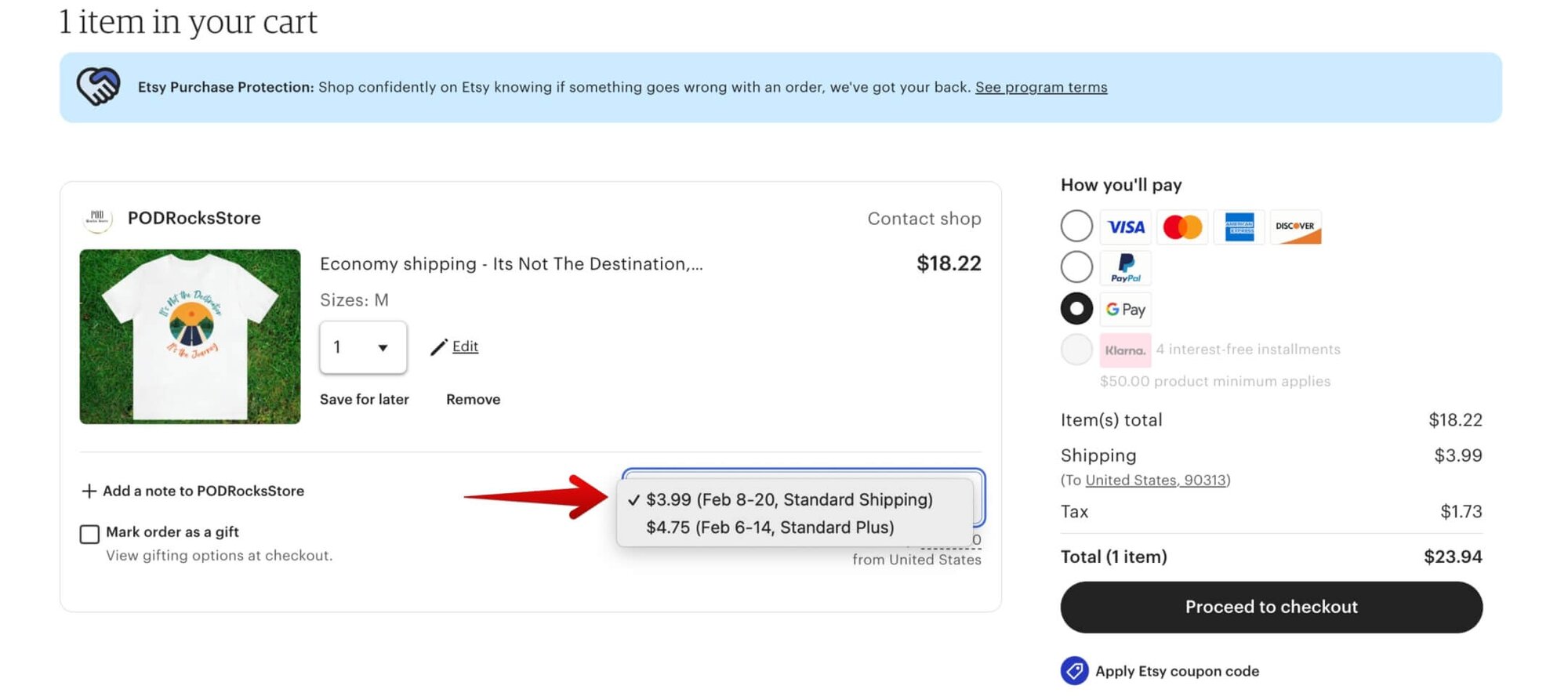Open the PODRocksStore shop name
1568x700 pixels.
tap(194, 218)
